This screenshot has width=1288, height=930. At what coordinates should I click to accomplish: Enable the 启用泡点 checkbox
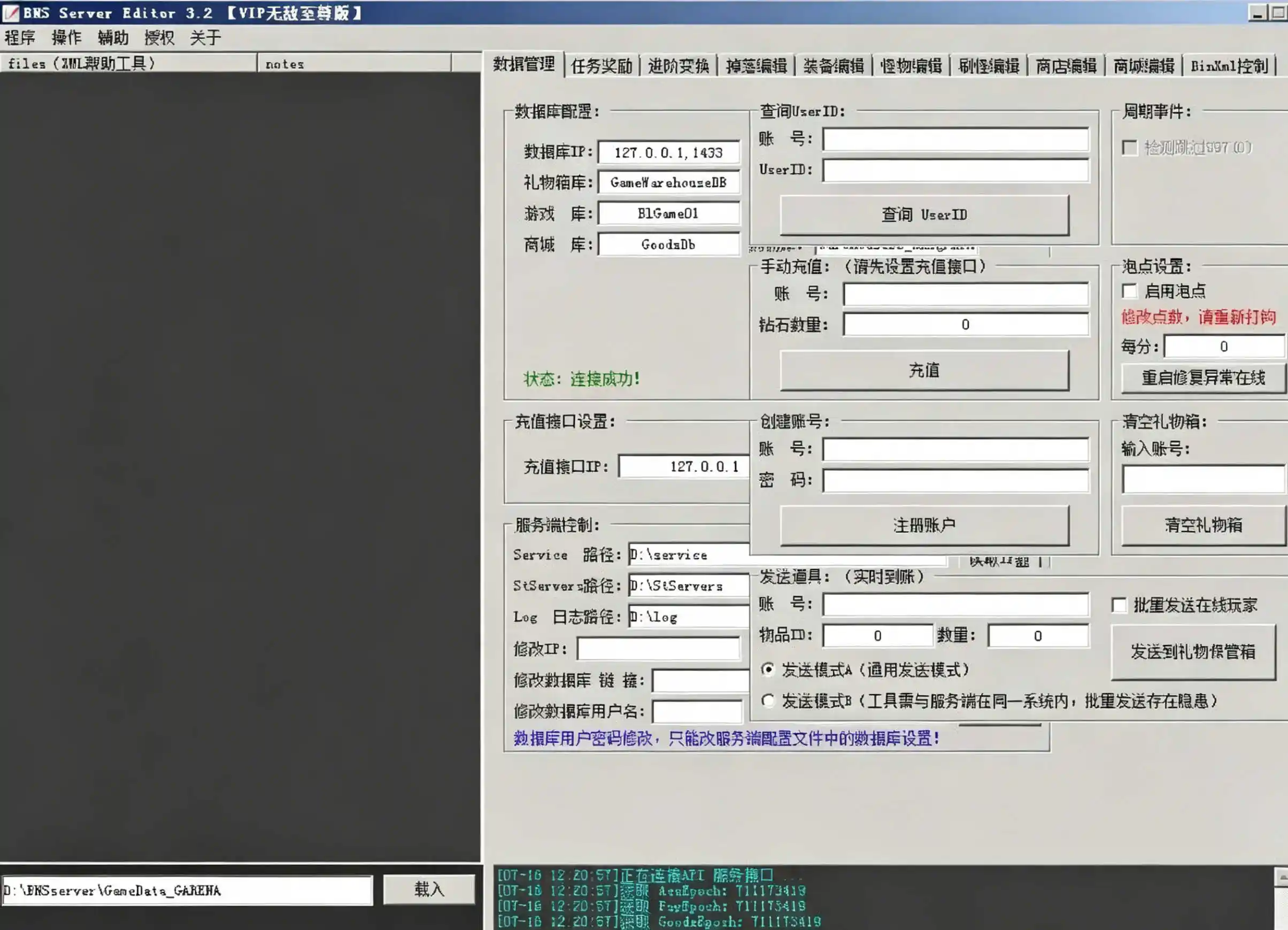[x=1130, y=291]
